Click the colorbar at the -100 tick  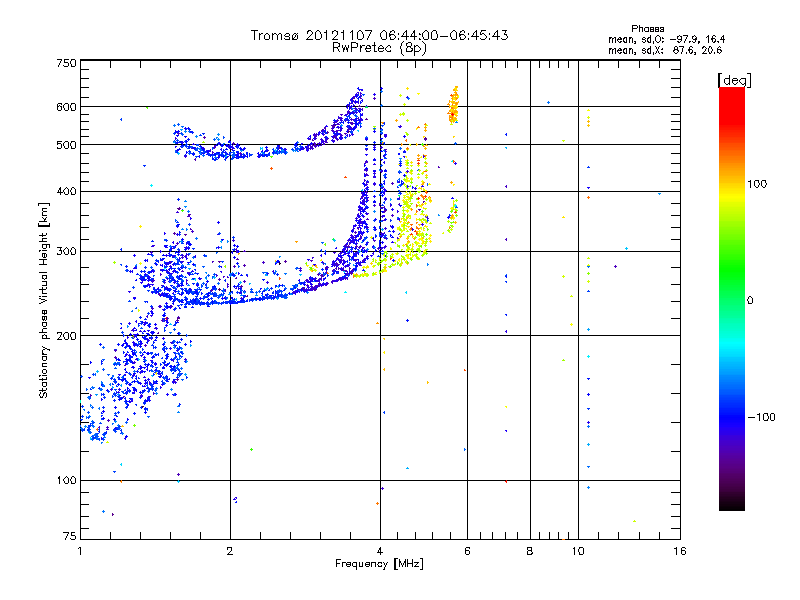(732, 417)
